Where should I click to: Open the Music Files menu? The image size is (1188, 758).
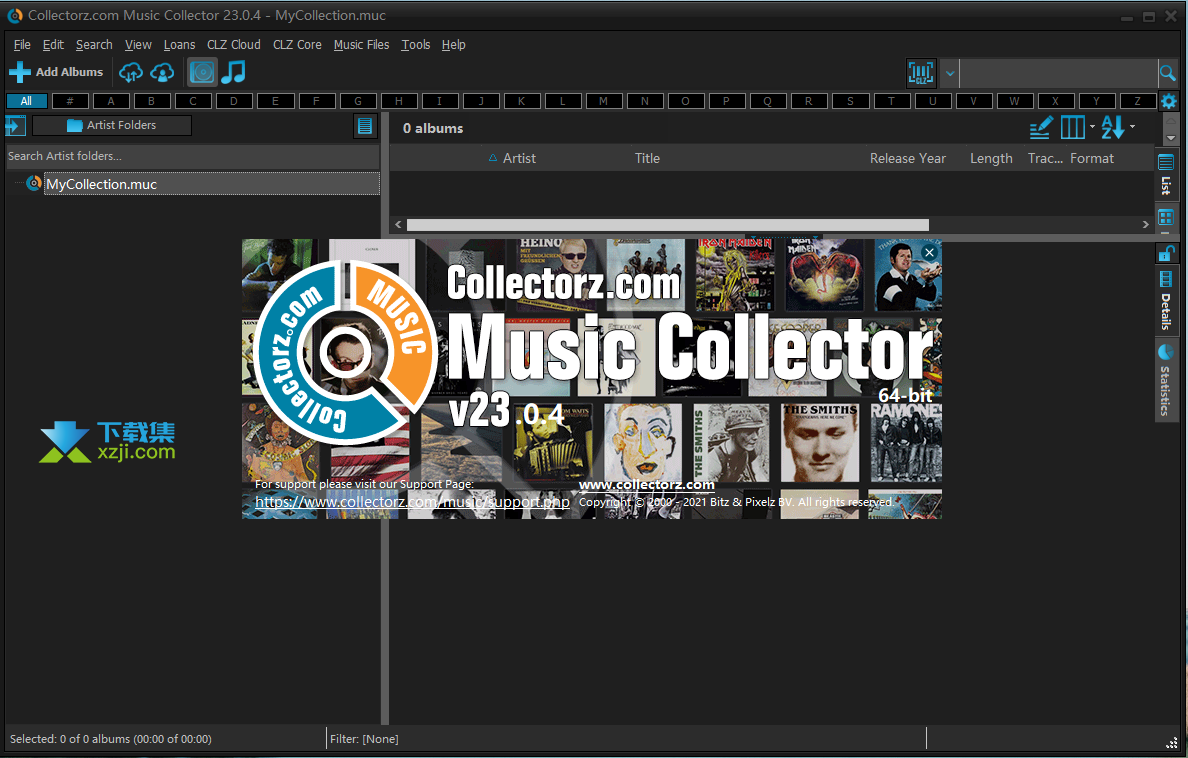tap(361, 45)
